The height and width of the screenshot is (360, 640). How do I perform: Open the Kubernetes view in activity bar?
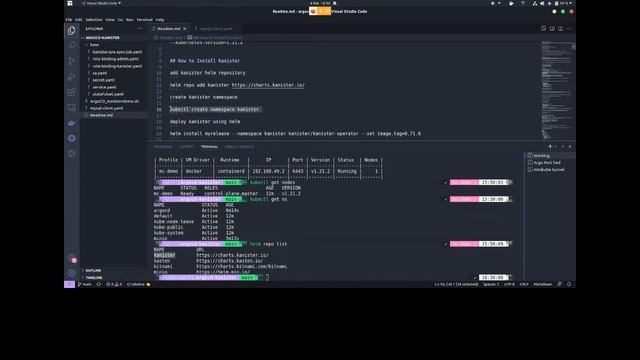(x=72, y=138)
